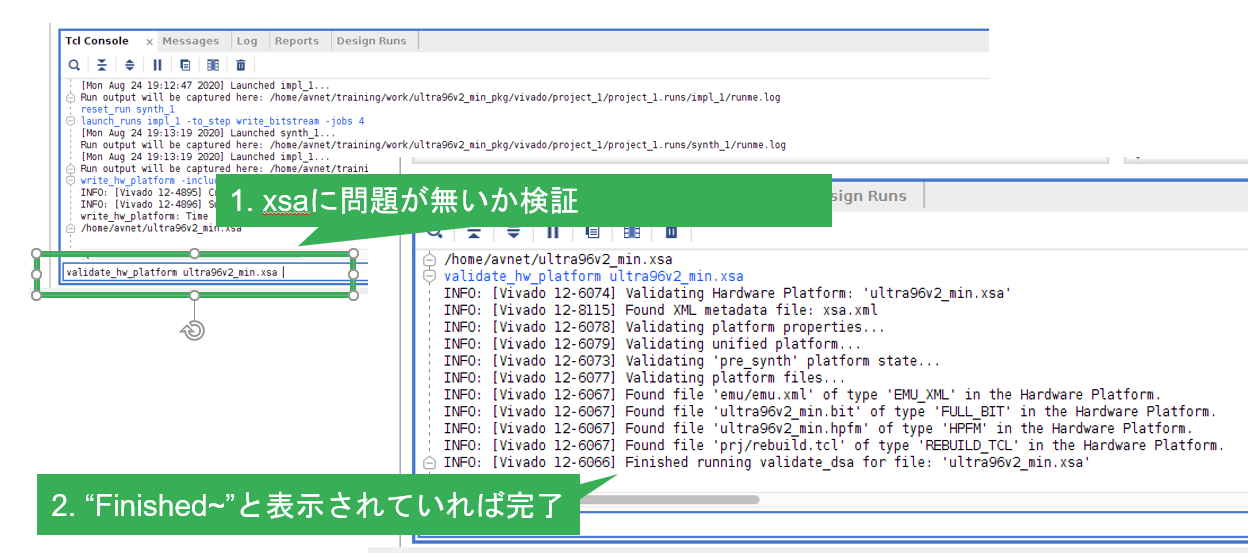Screen dimensions: 1248x553
Task: Open the Reports tab
Action: tap(297, 41)
